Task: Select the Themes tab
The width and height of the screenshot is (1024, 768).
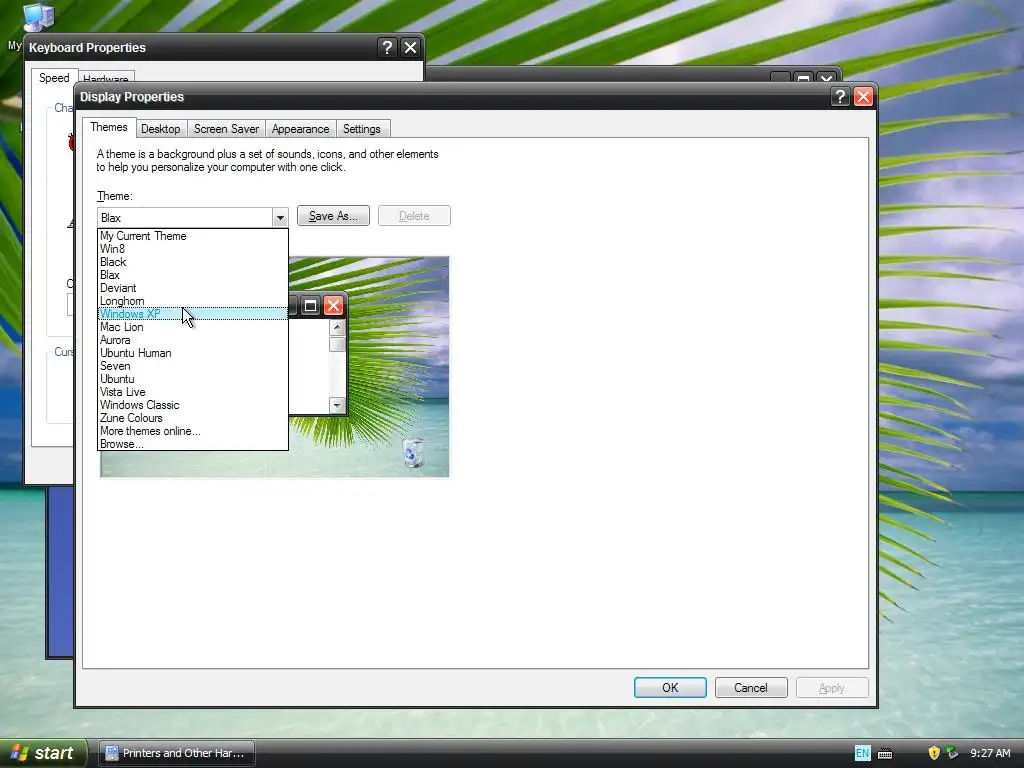Action: pyautogui.click(x=108, y=127)
